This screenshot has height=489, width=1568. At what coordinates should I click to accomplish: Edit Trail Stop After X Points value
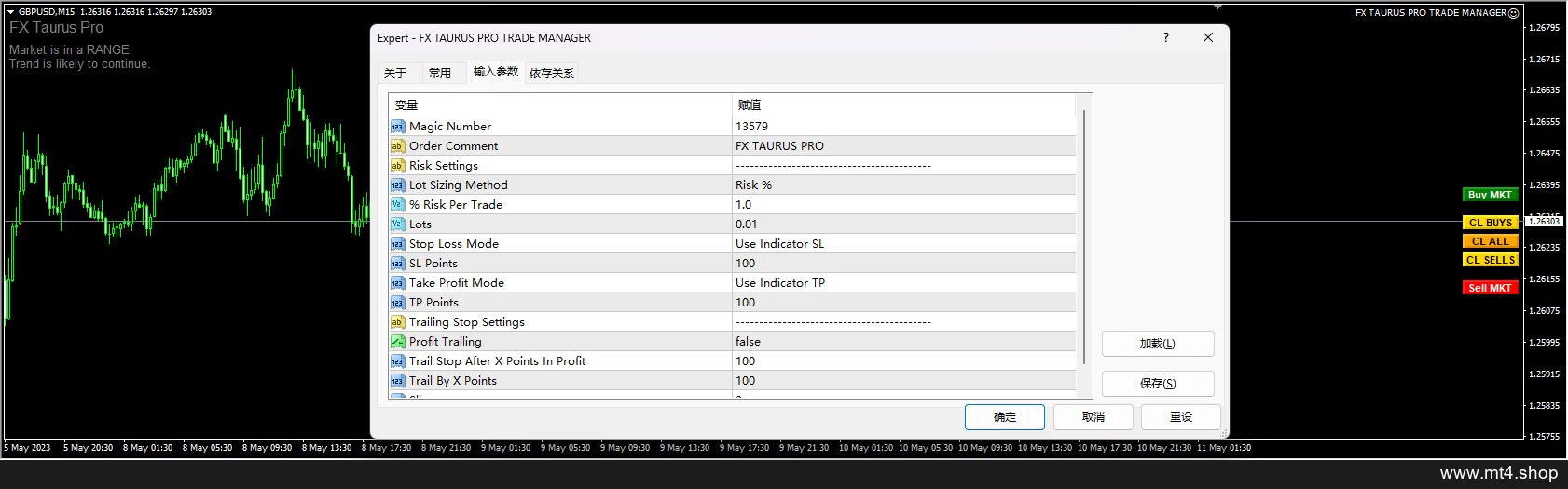[x=903, y=361]
